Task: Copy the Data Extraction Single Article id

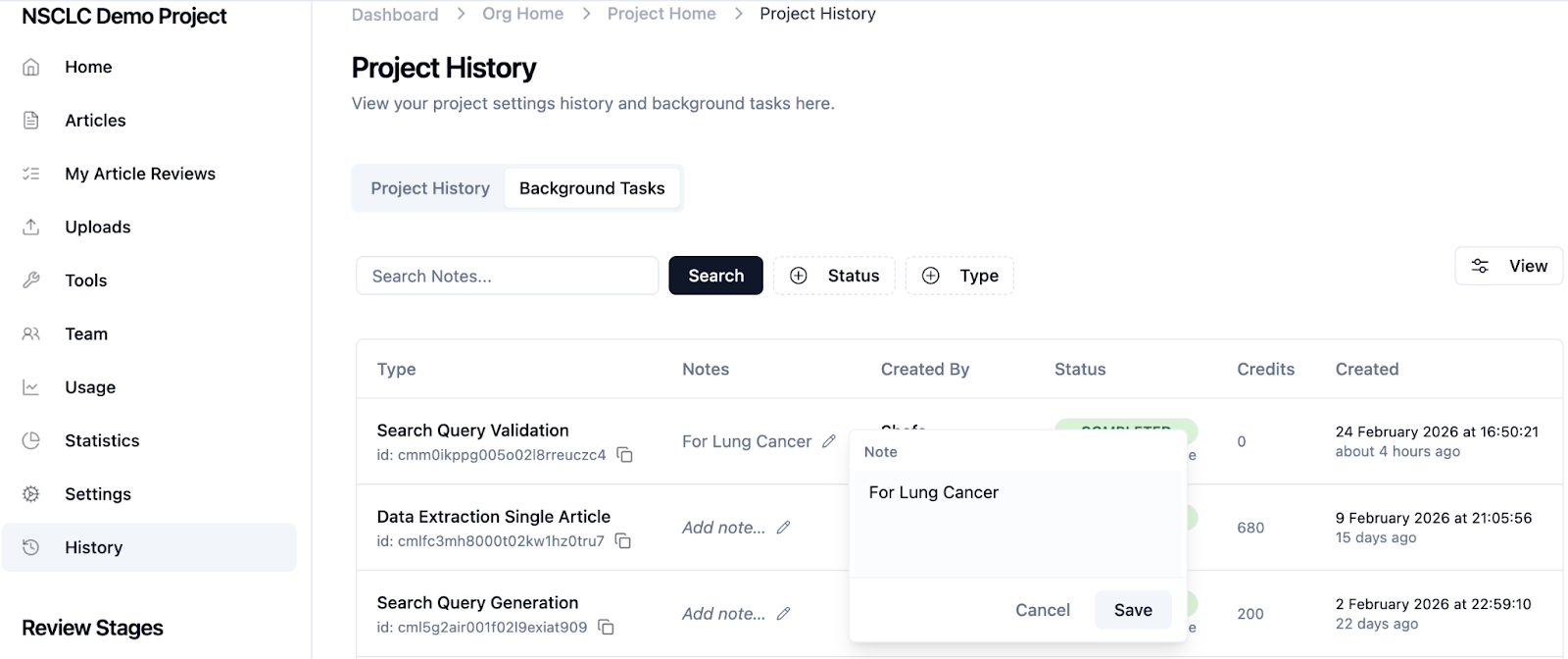Action: [x=622, y=541]
